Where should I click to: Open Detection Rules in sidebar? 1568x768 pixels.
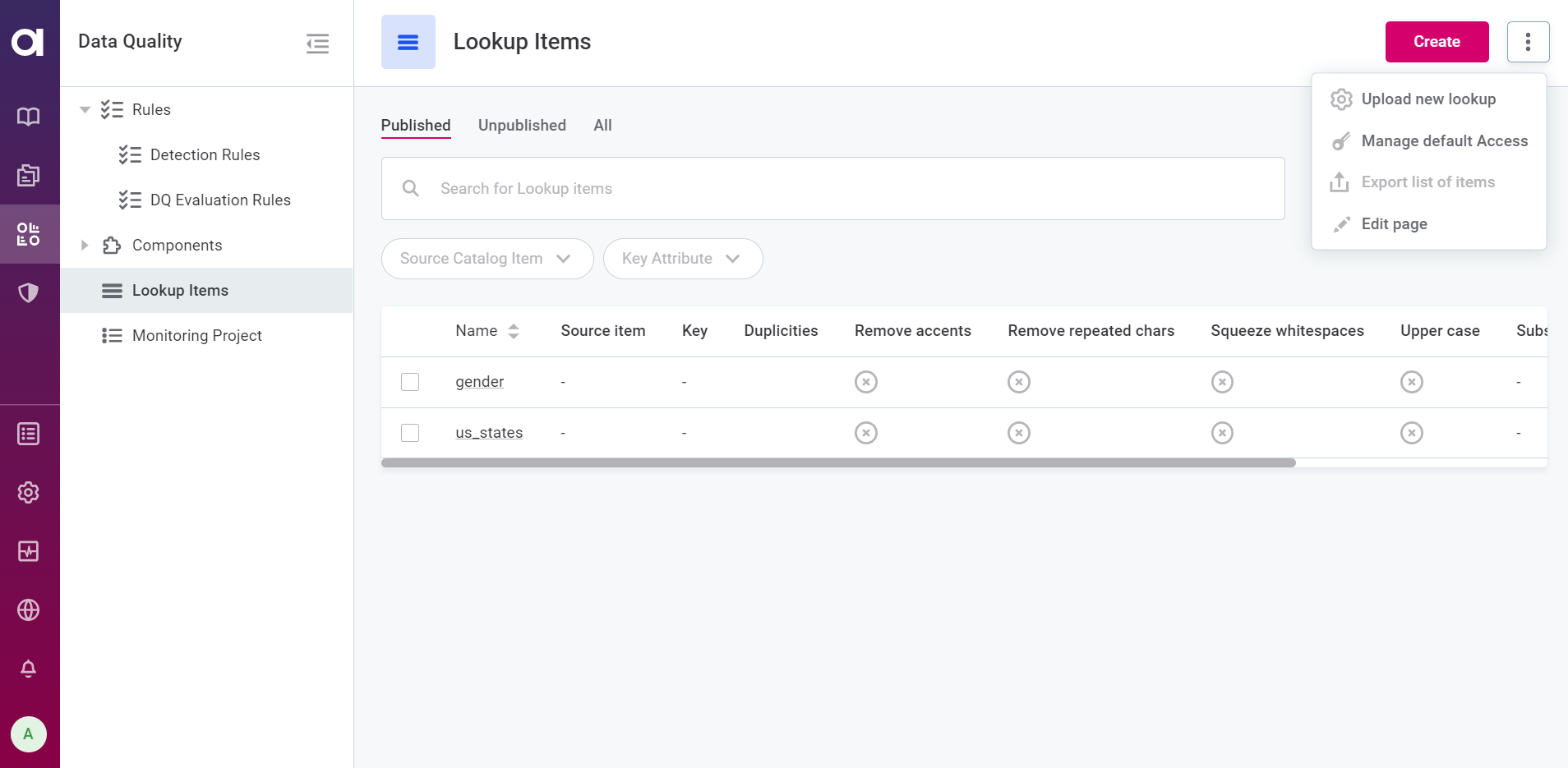207,155
